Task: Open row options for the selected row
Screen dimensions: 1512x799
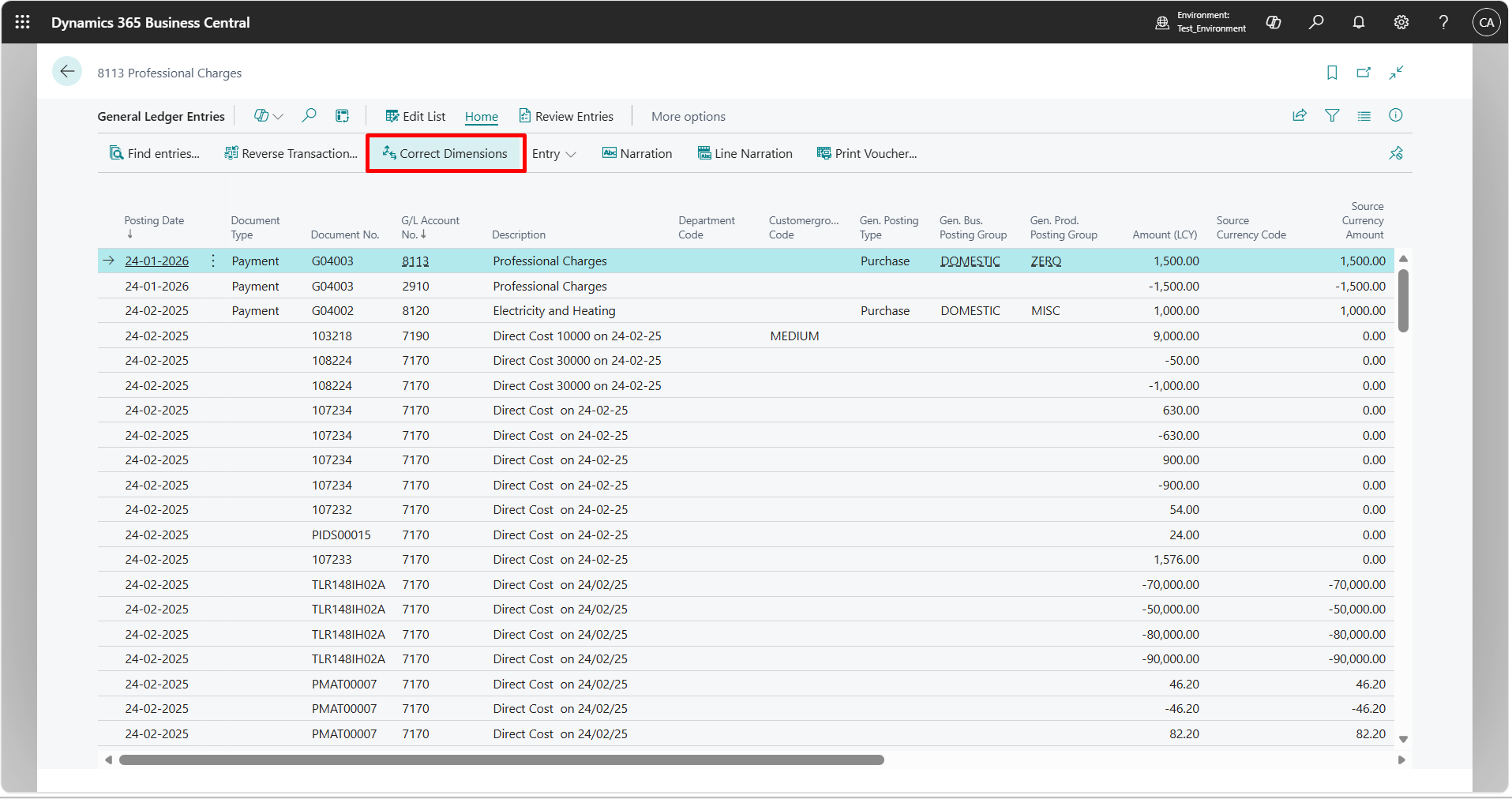Action: click(213, 261)
